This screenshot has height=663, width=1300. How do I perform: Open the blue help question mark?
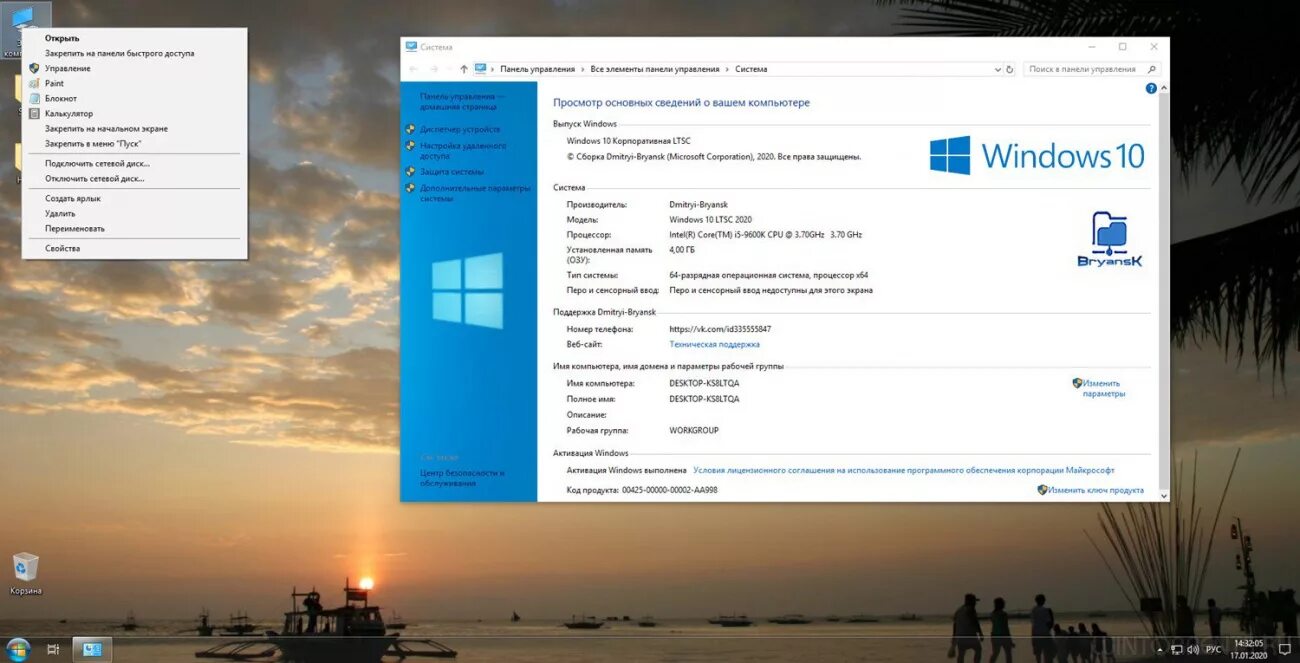tap(1151, 88)
